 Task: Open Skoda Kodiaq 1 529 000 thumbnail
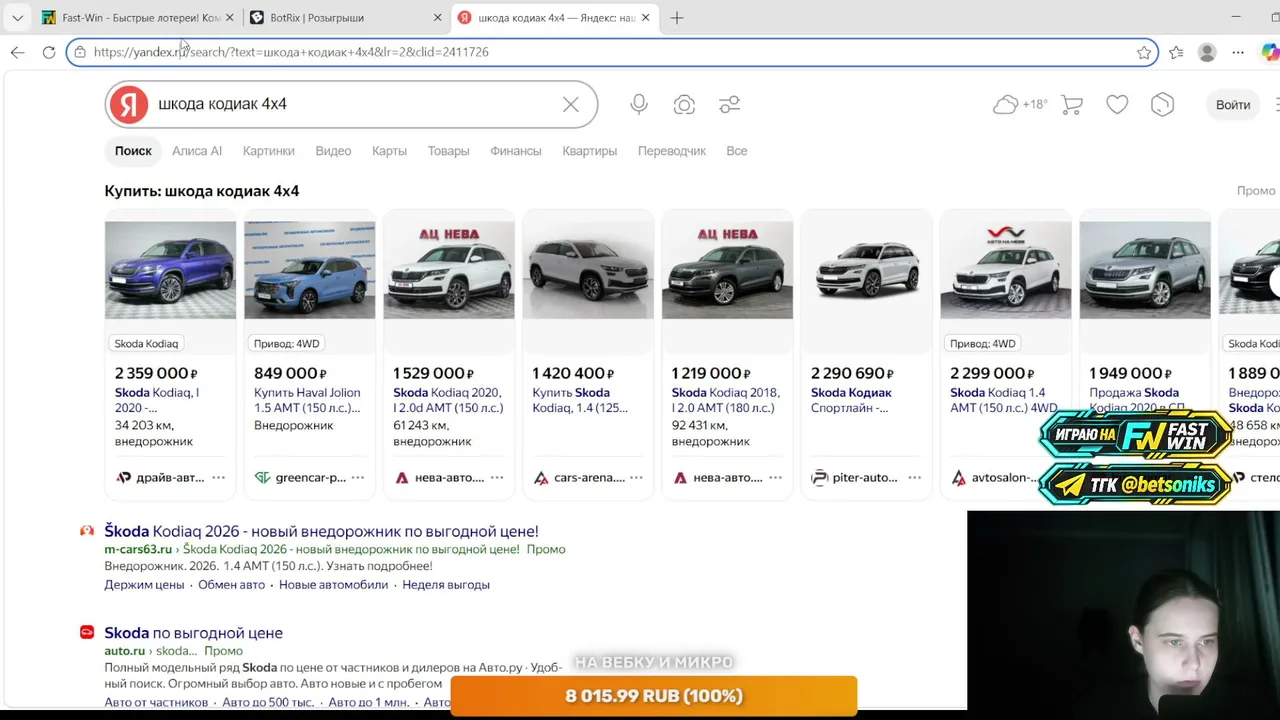[449, 270]
